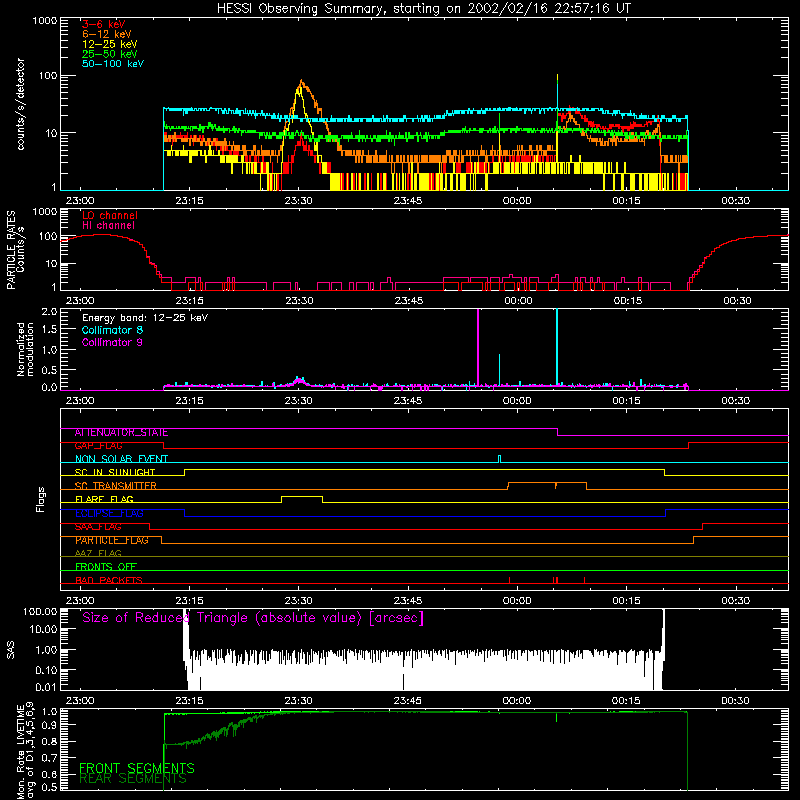The height and width of the screenshot is (800, 800).
Task: Select the 25-50 keV legend label
Action: [110, 54]
